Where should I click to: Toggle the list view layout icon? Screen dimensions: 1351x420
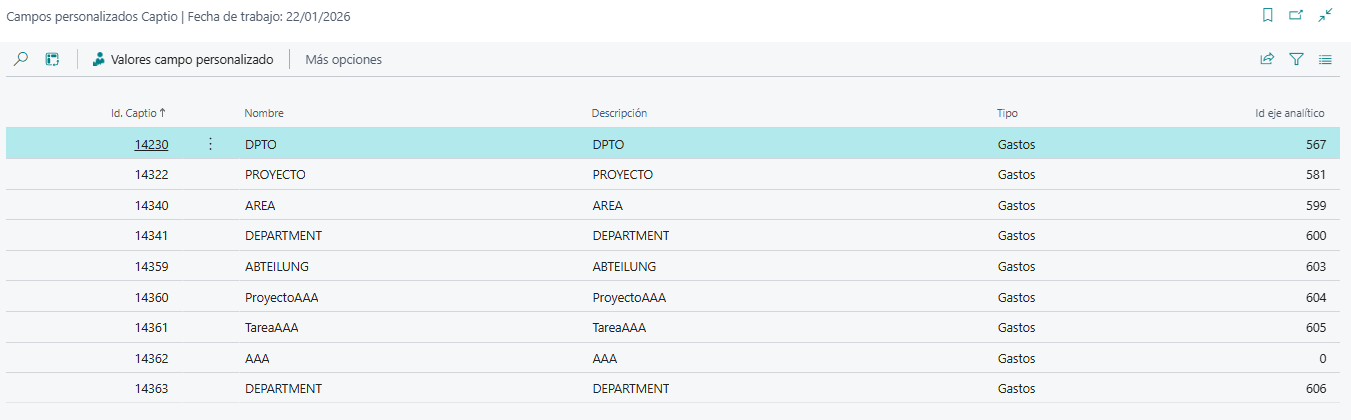[x=1325, y=60]
